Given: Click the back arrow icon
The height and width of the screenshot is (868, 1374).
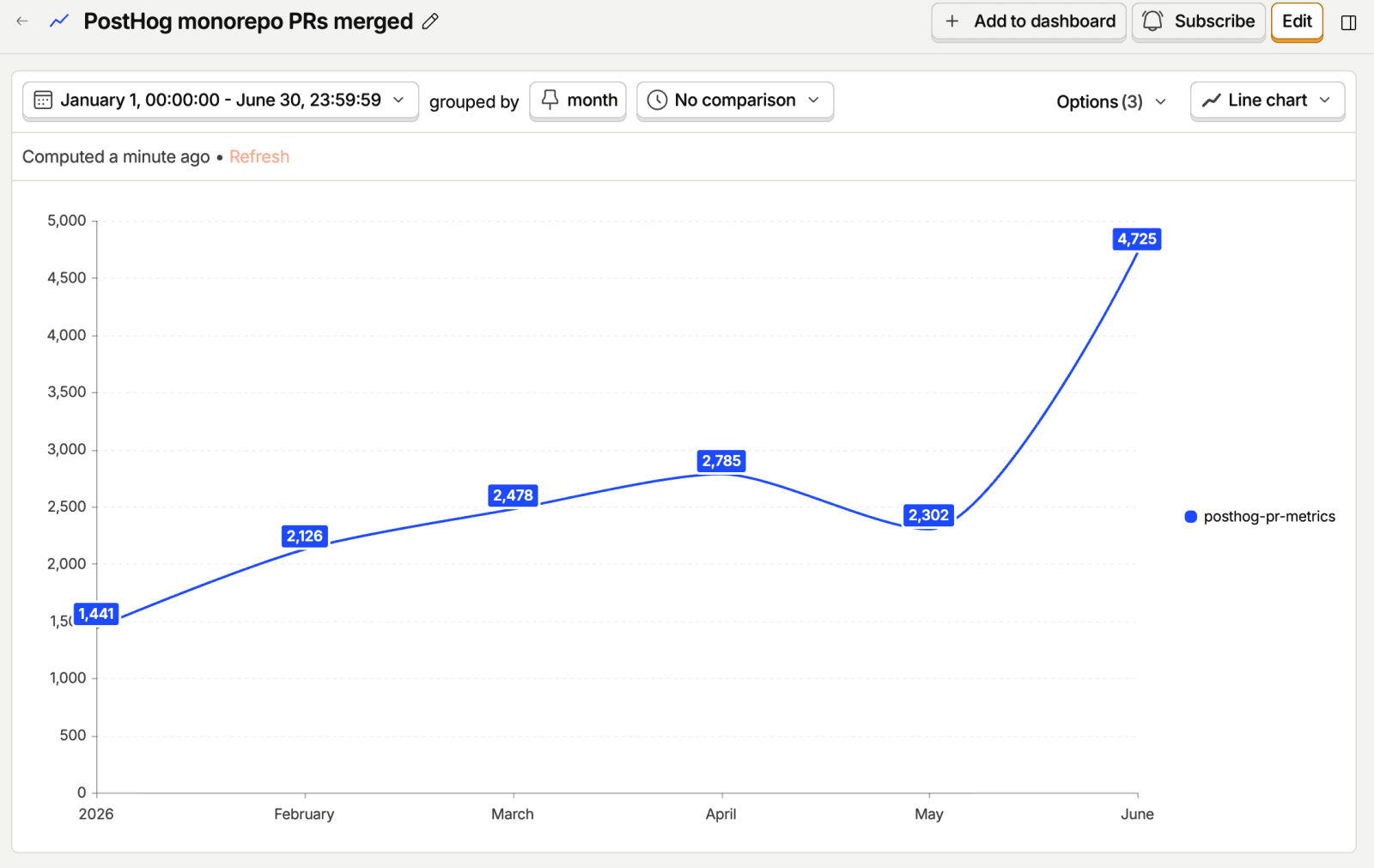Looking at the screenshot, I should [x=22, y=21].
